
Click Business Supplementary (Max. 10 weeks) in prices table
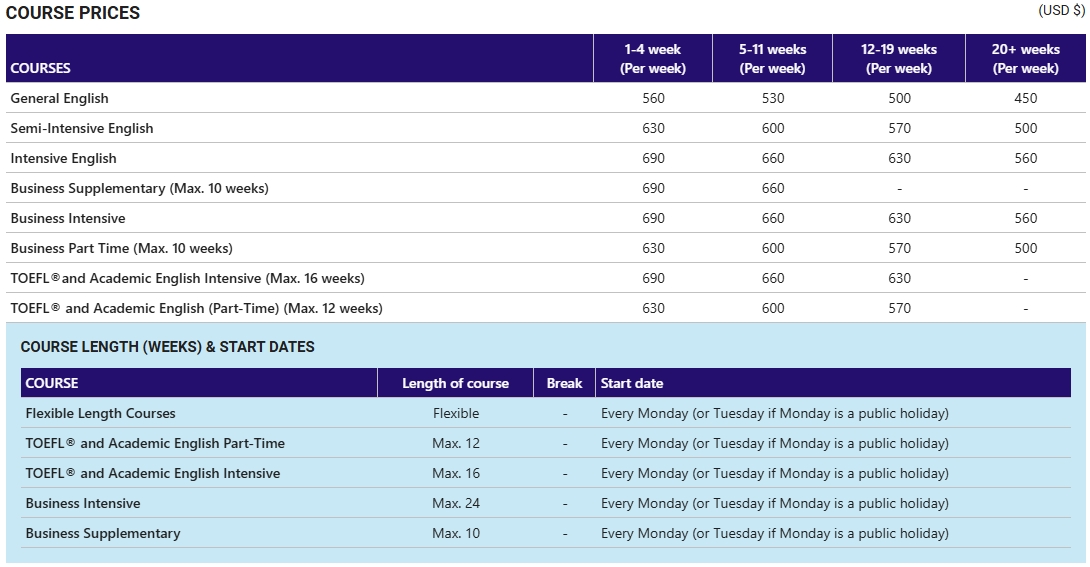coord(139,188)
